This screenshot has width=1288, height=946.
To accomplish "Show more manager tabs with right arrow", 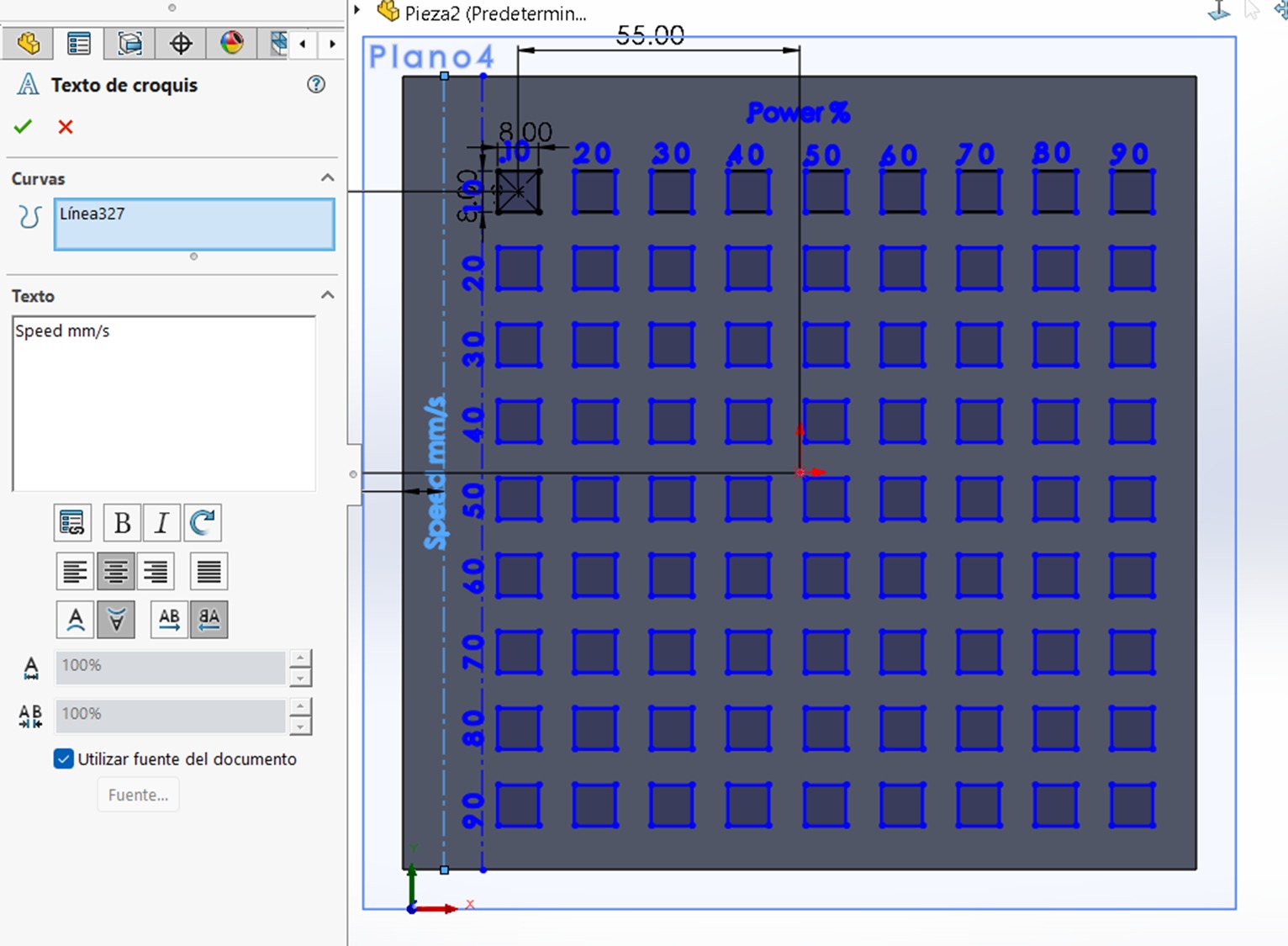I will click(332, 44).
